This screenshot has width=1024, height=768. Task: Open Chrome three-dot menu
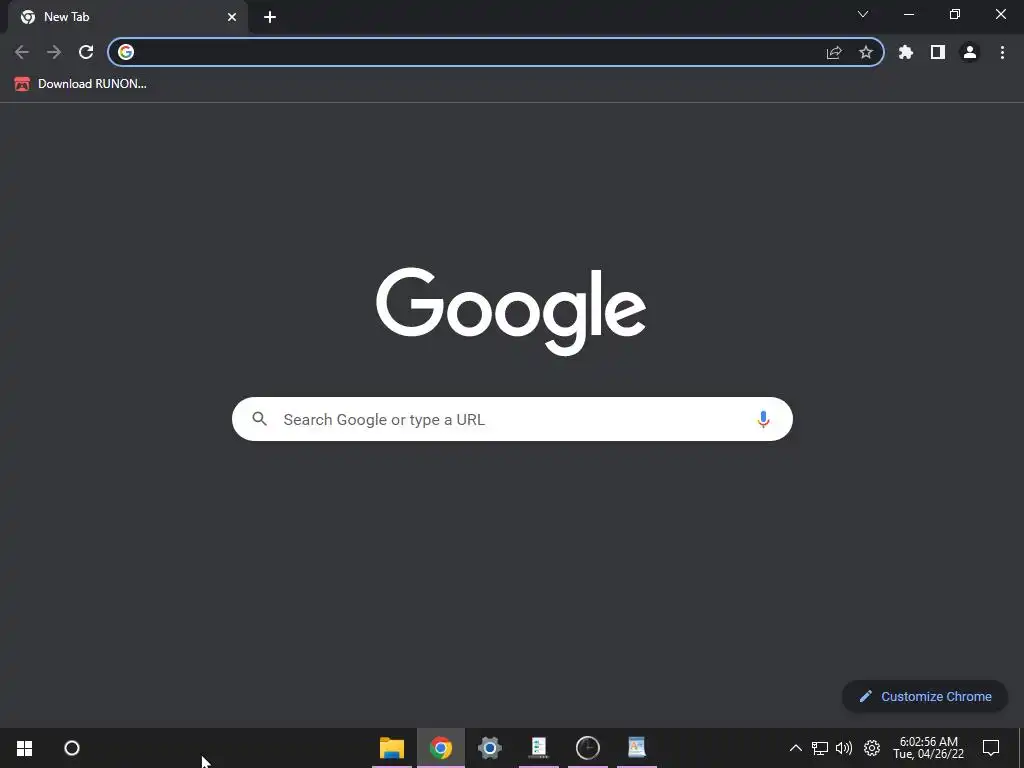pyautogui.click(x=1002, y=52)
